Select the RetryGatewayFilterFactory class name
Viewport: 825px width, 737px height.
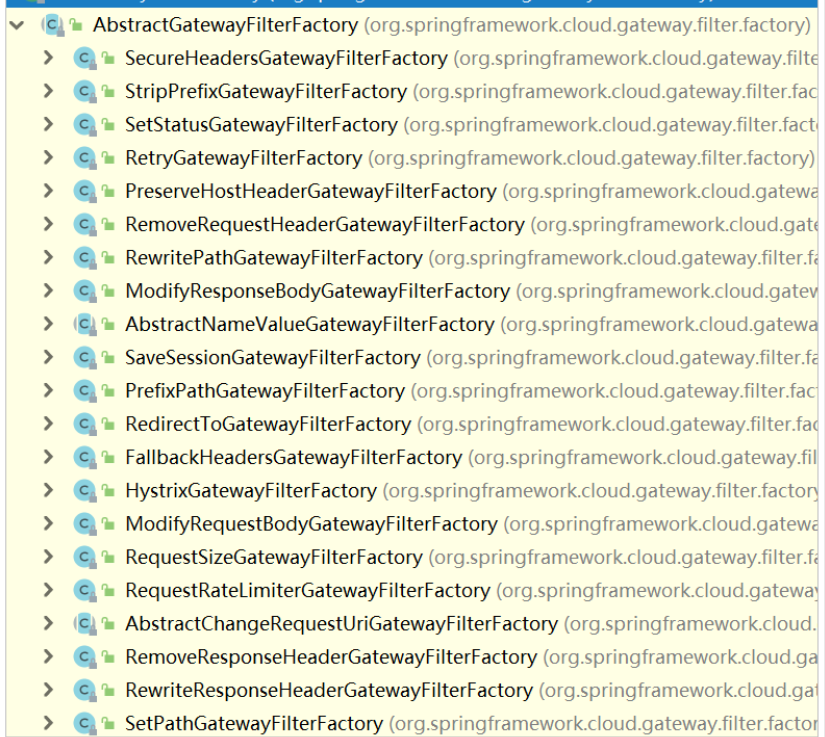pos(244,158)
